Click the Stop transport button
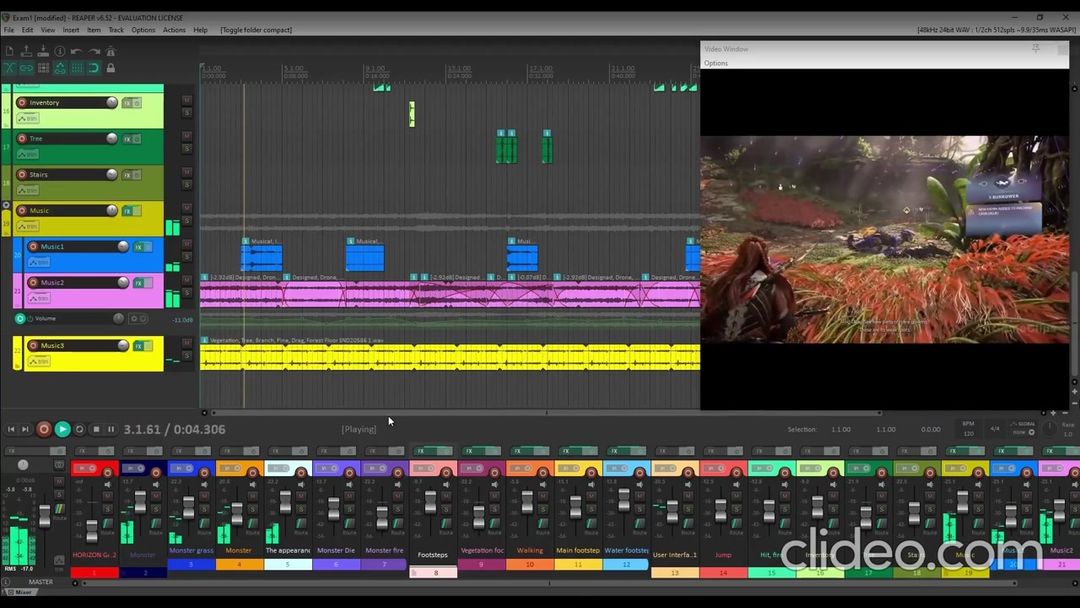The image size is (1080, 608). [96, 429]
